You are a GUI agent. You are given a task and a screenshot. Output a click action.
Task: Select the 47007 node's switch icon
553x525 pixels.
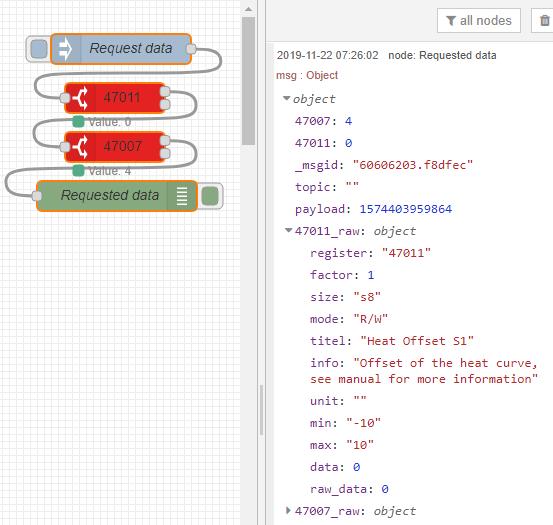tap(80, 146)
